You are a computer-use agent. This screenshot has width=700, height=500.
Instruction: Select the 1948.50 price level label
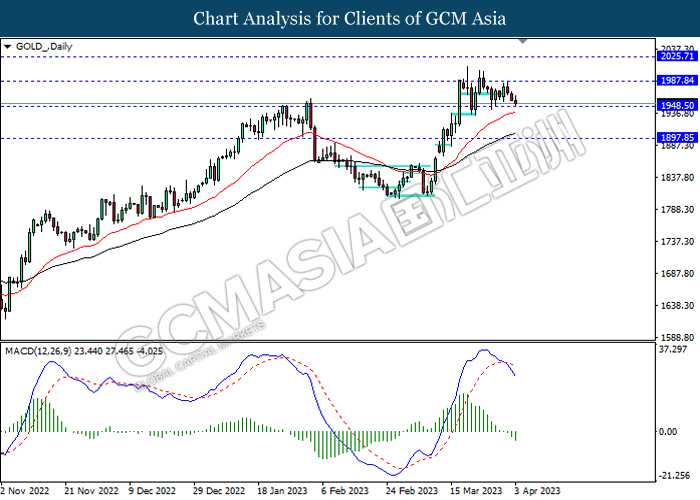point(677,105)
